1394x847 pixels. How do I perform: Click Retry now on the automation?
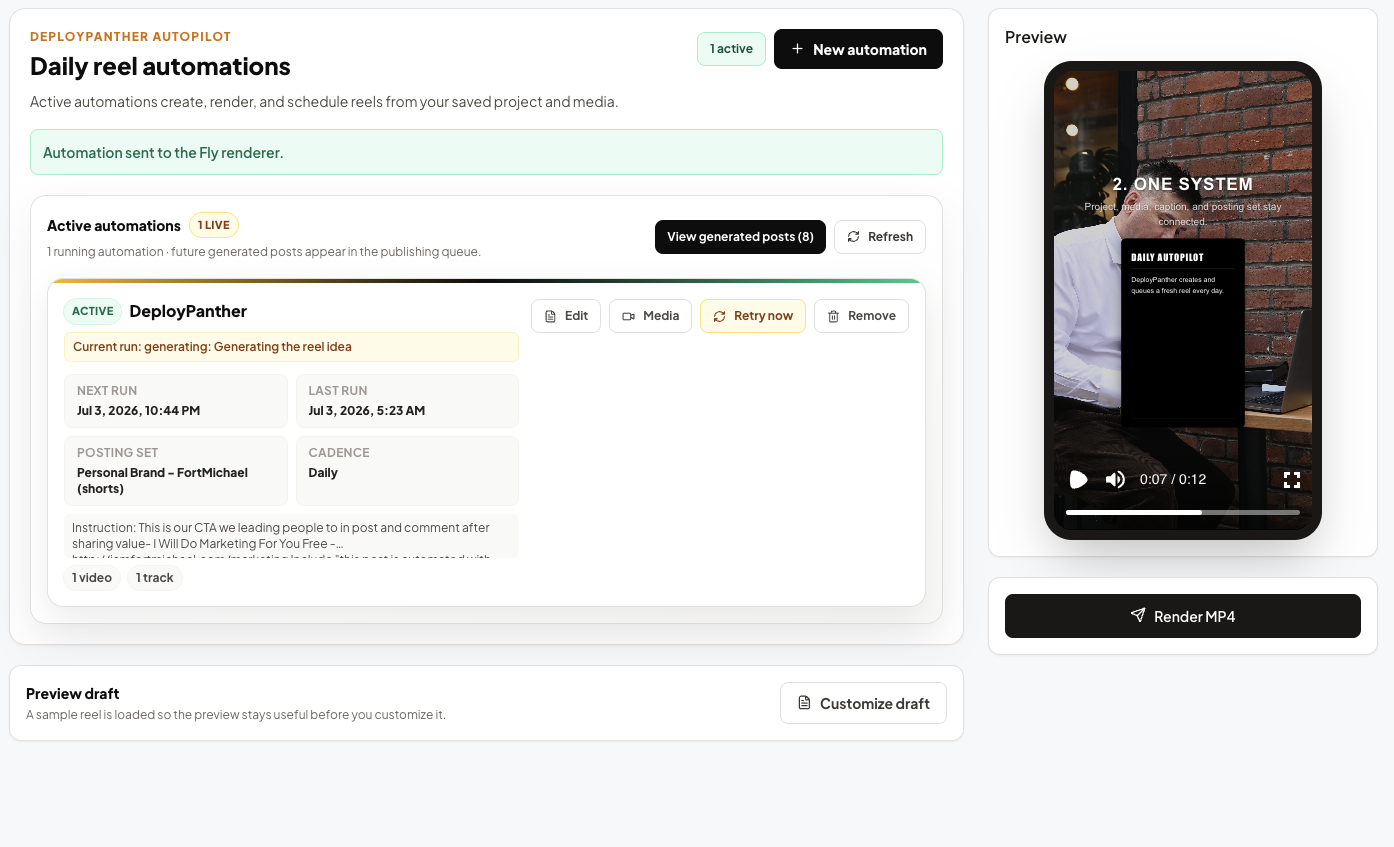[x=753, y=316]
